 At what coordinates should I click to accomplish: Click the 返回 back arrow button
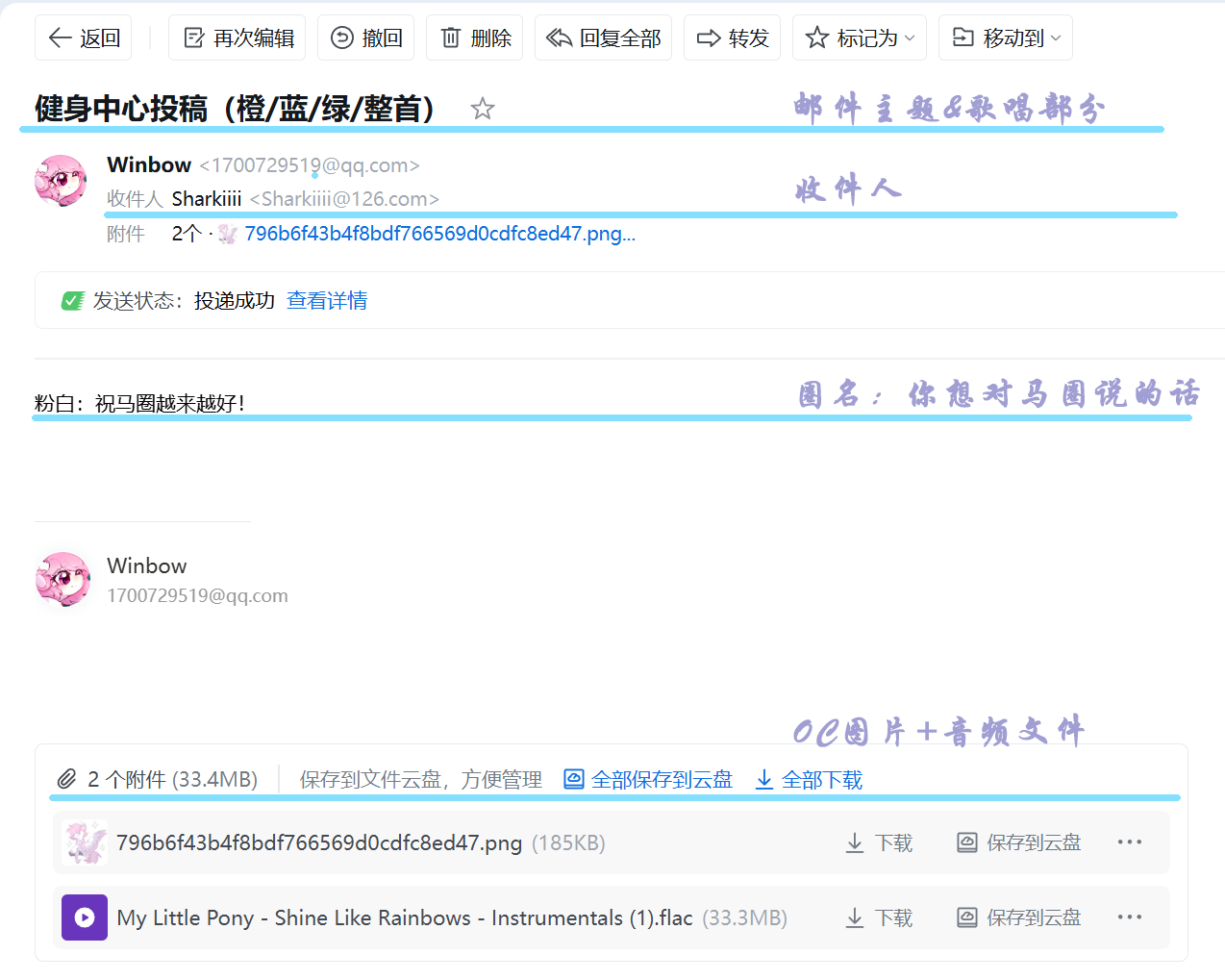(84, 38)
